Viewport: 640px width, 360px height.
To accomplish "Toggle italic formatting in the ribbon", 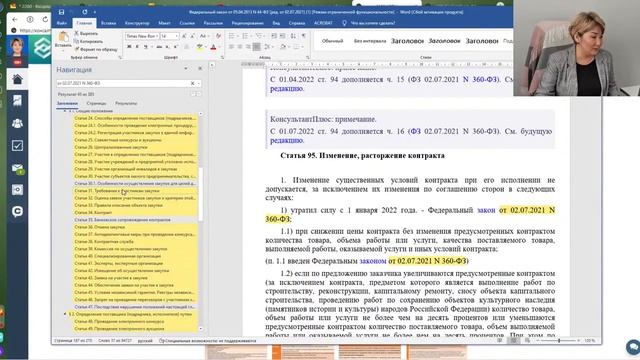I will (137, 47).
